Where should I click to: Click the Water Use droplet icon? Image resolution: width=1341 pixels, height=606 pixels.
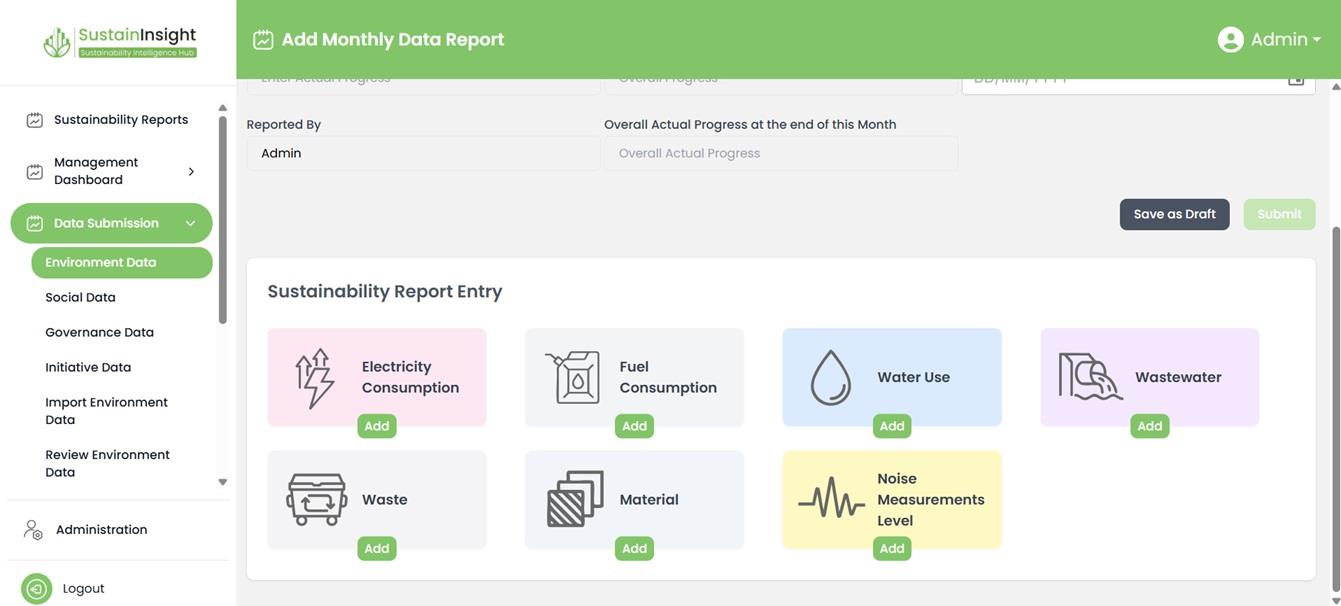pos(830,377)
